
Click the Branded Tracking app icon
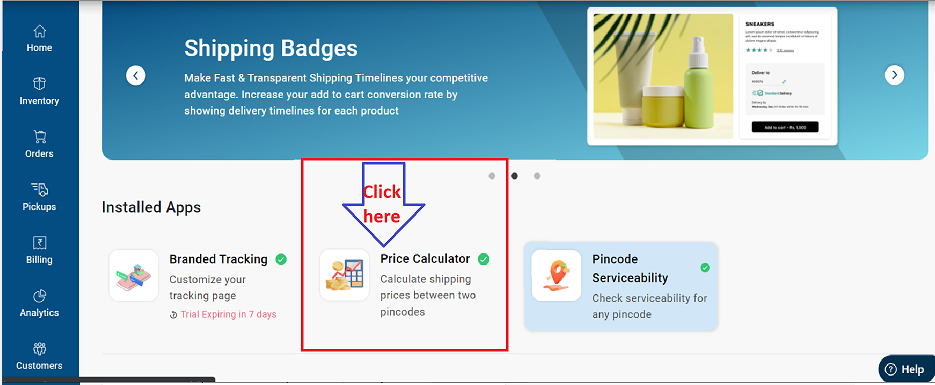134,275
